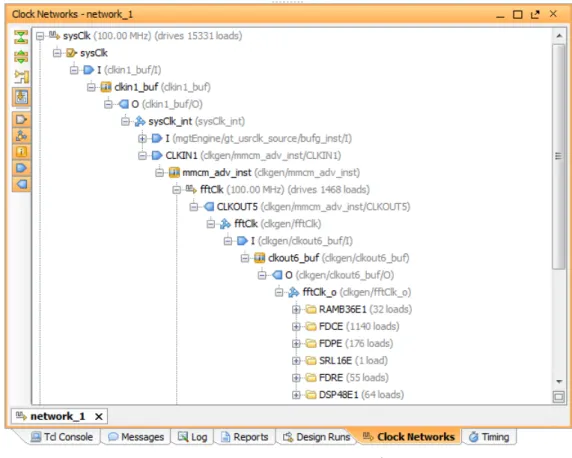
Task: Select the FDCE 1140 loads item
Action: tap(359, 326)
